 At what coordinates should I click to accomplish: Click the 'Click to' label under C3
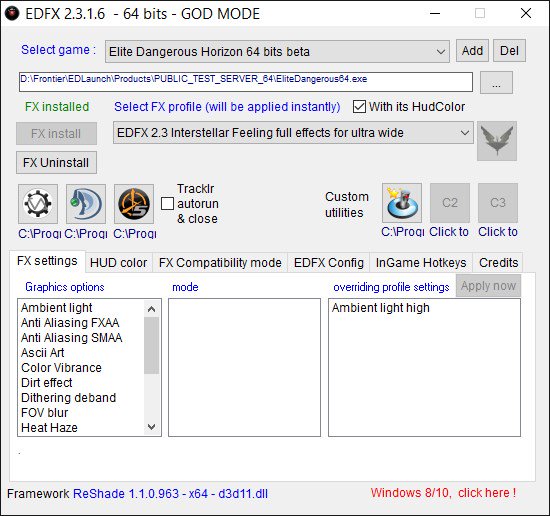(498, 232)
